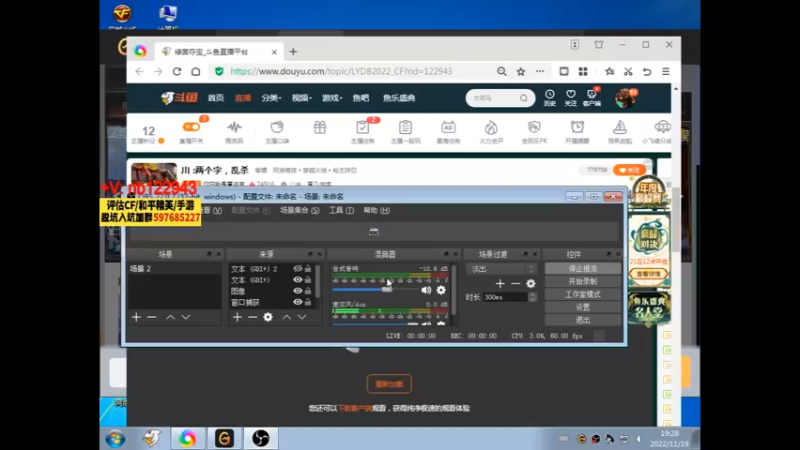Screen dimensions: 800x450
Task: Remove scene transition with minus icon
Action: click(515, 284)
